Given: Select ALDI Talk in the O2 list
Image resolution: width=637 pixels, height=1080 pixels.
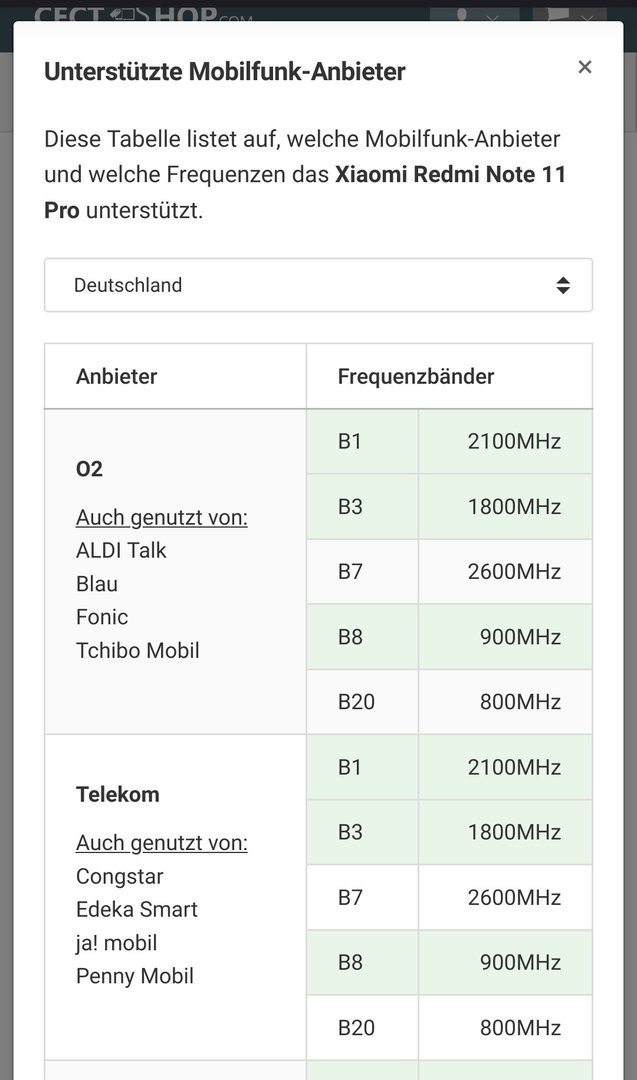Looking at the screenshot, I should coord(121,550).
